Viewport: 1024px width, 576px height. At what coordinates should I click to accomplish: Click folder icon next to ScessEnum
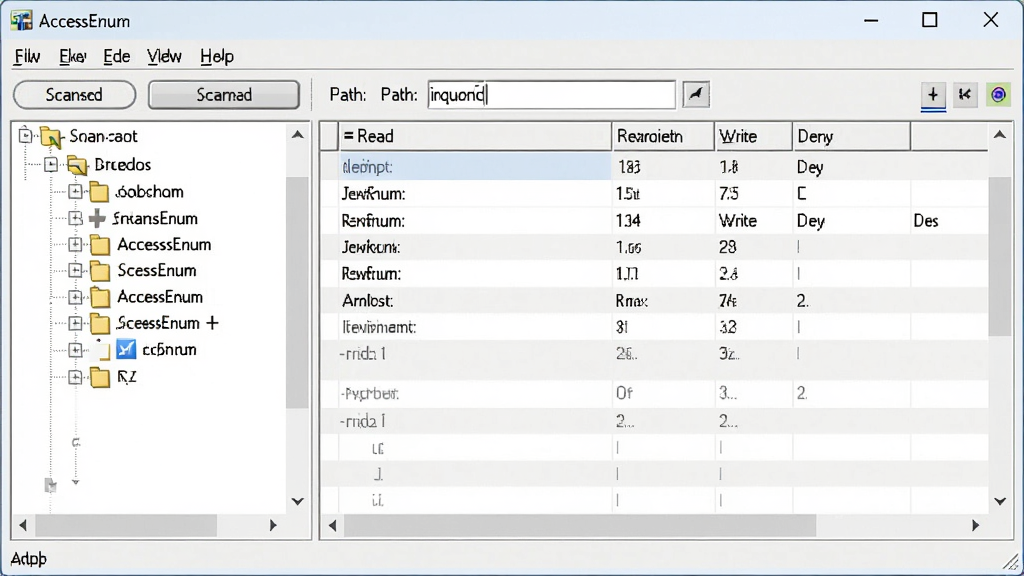coord(99,271)
